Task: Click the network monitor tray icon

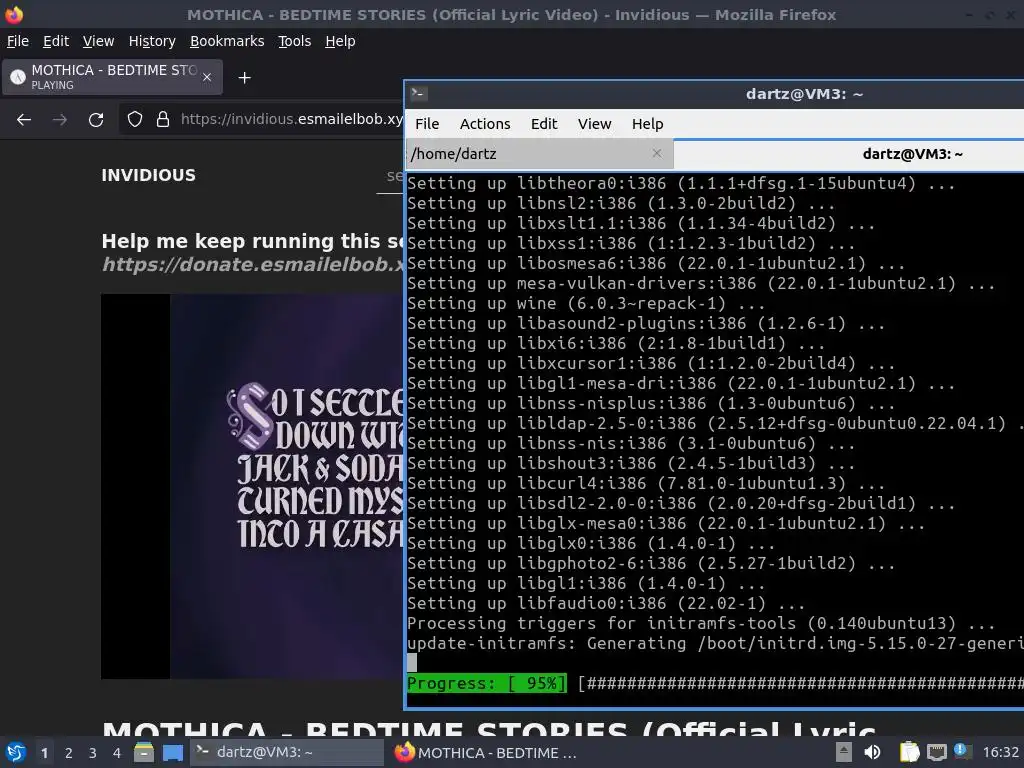Action: click(x=936, y=752)
